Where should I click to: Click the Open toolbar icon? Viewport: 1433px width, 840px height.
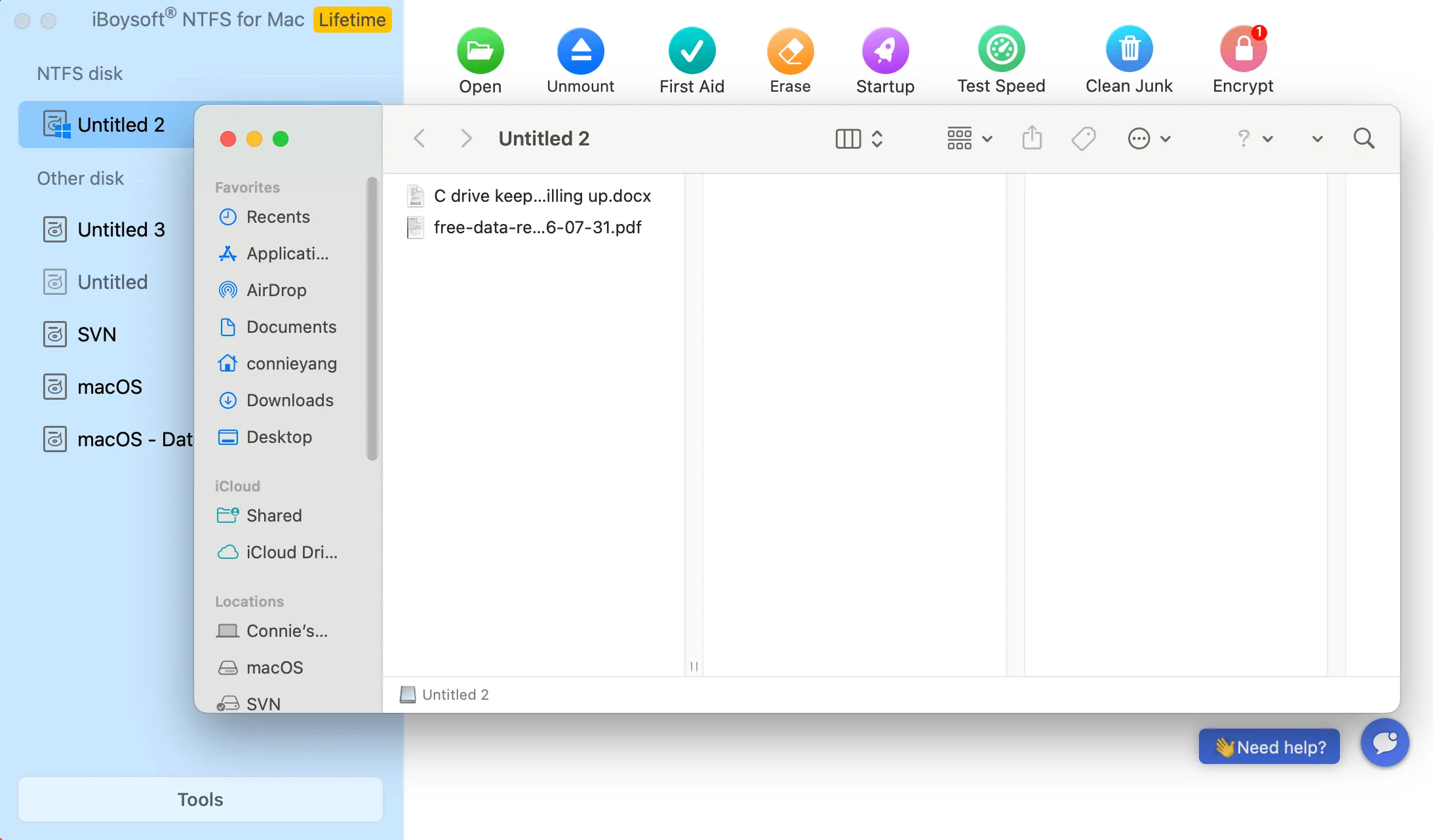(480, 50)
